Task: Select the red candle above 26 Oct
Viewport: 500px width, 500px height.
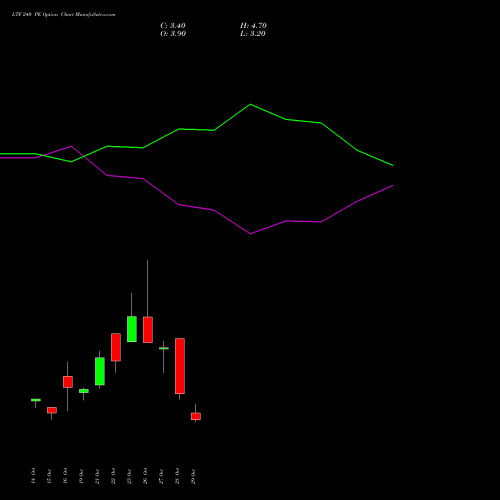Action: [x=148, y=330]
